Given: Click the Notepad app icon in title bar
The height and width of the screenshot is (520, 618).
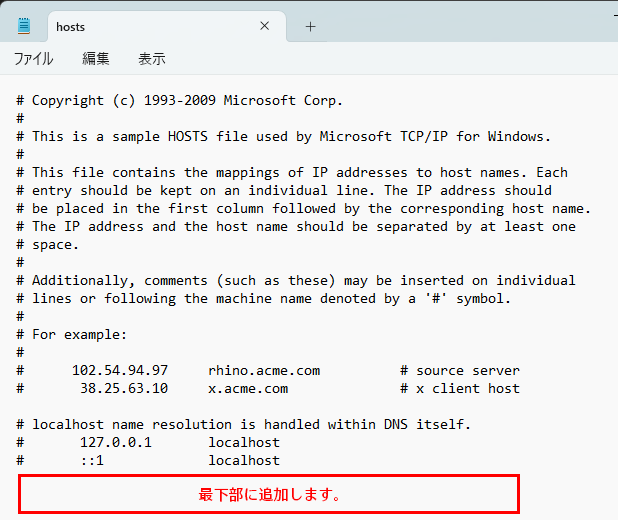Looking at the screenshot, I should 24,27.
